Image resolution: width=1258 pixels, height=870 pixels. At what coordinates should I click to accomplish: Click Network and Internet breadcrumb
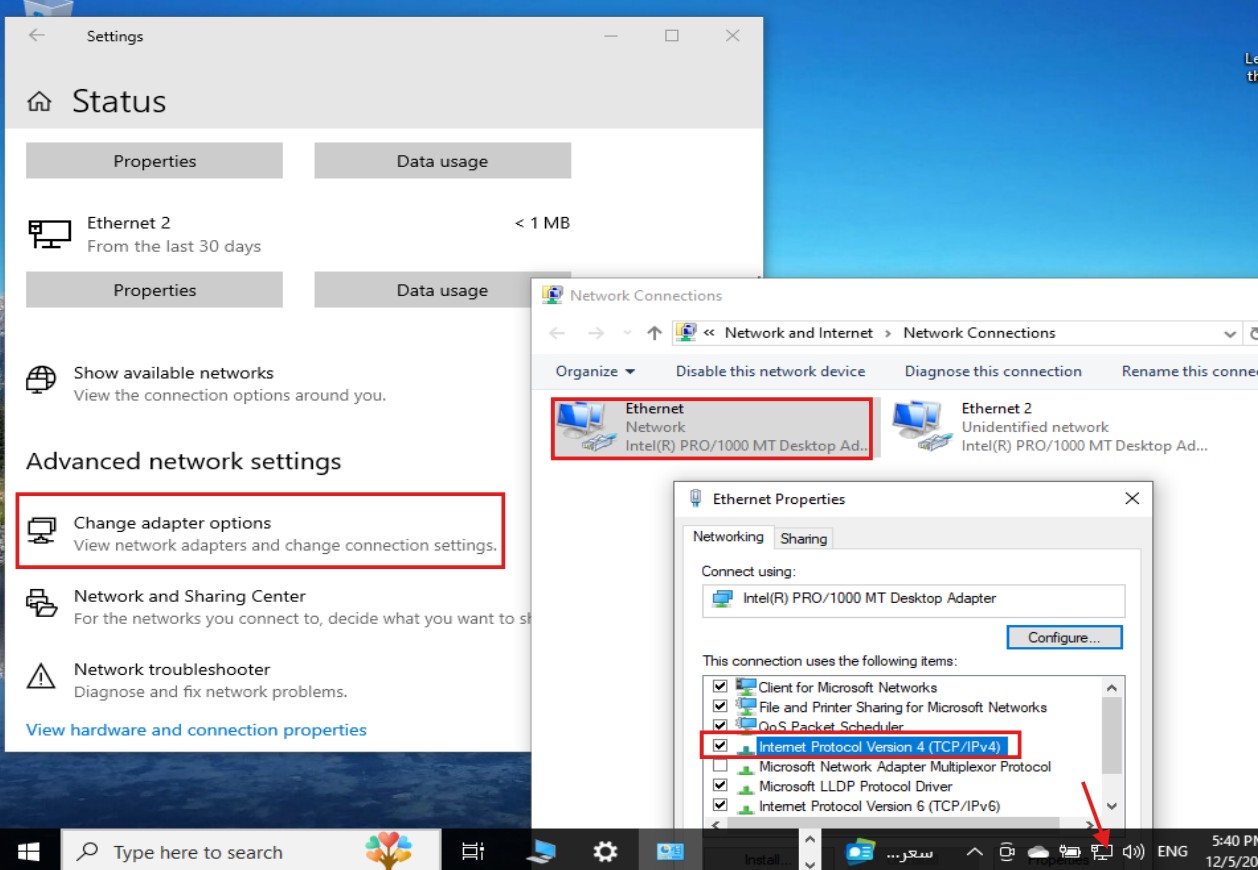[799, 333]
